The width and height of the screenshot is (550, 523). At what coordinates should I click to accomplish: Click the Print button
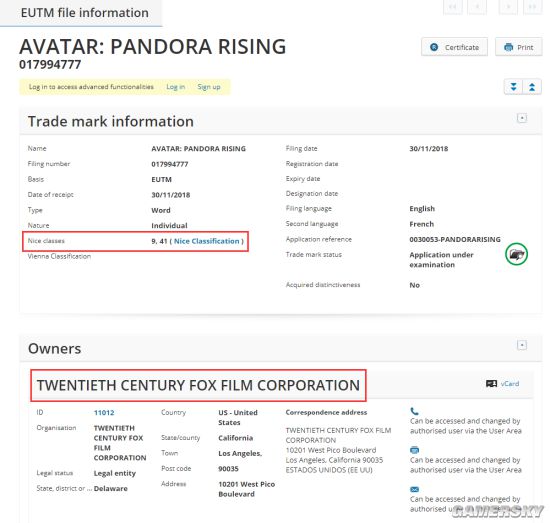518,47
